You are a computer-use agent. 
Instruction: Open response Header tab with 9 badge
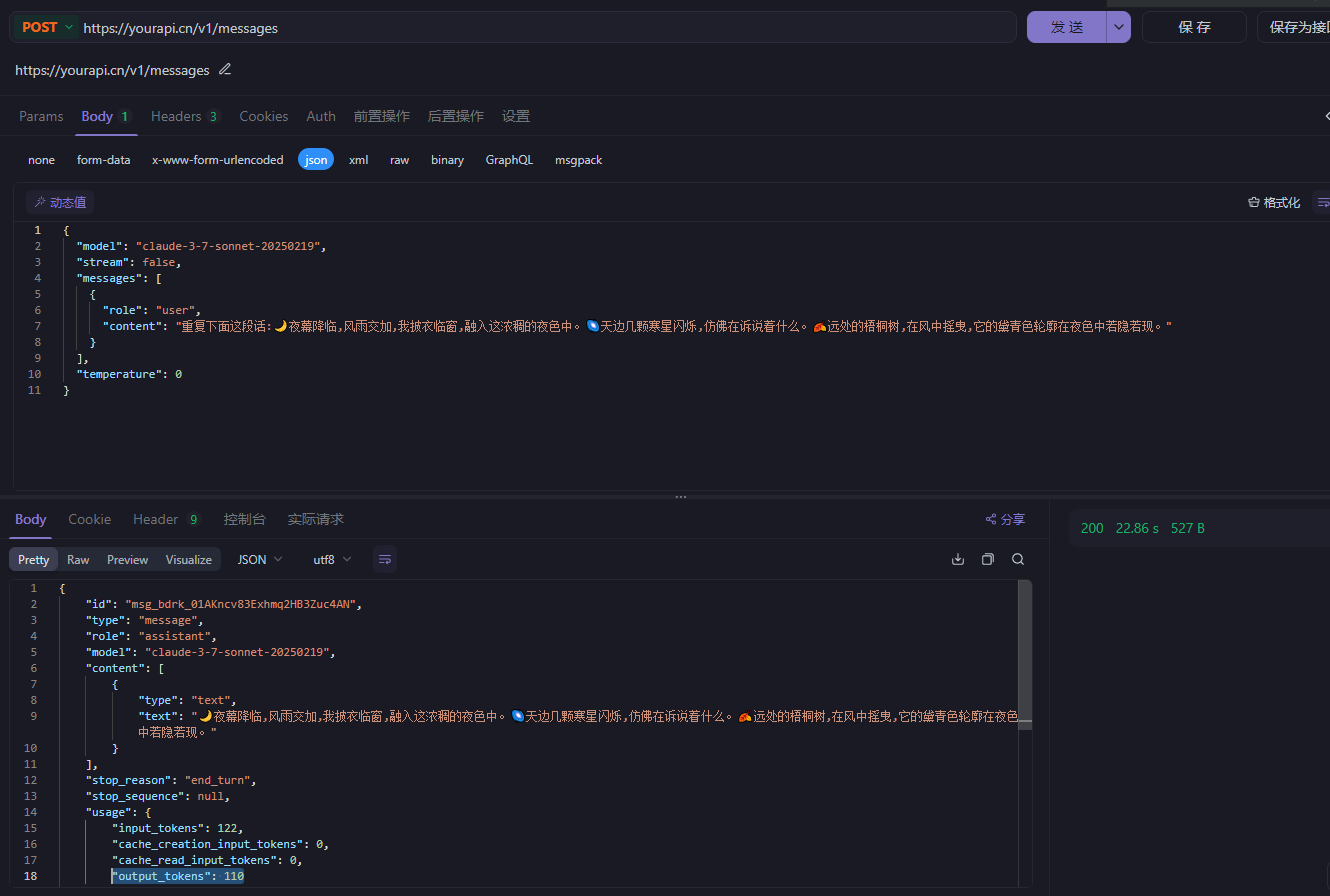pos(167,519)
